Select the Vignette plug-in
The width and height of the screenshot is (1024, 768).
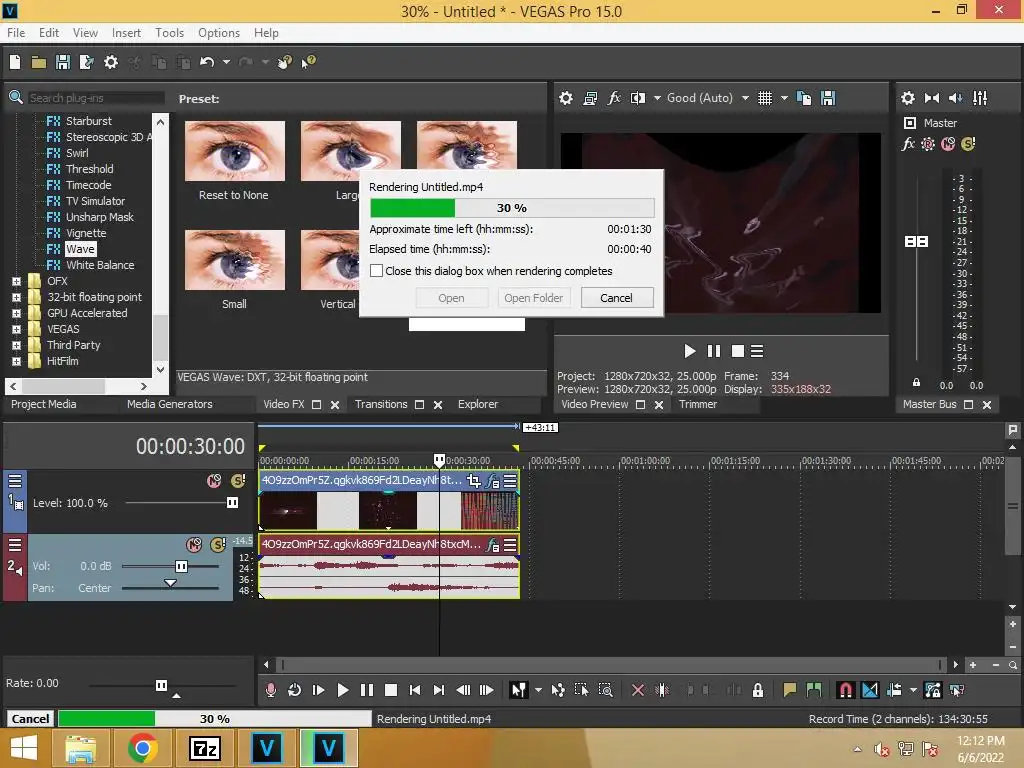86,233
